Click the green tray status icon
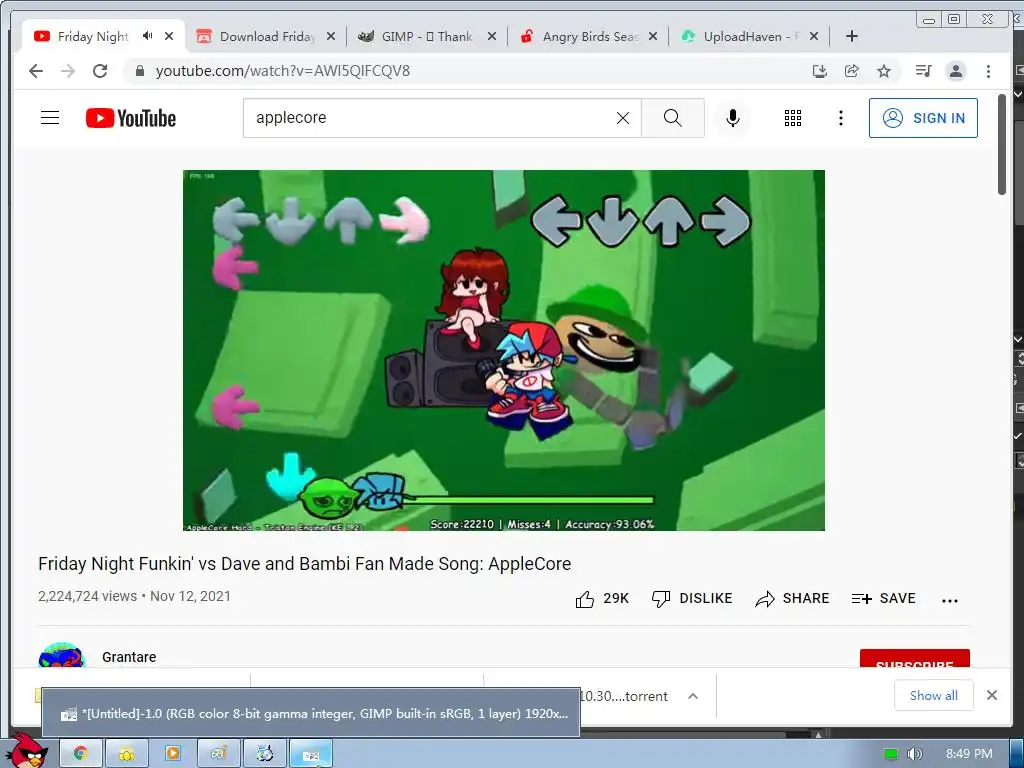The image size is (1024, 768). 891,754
